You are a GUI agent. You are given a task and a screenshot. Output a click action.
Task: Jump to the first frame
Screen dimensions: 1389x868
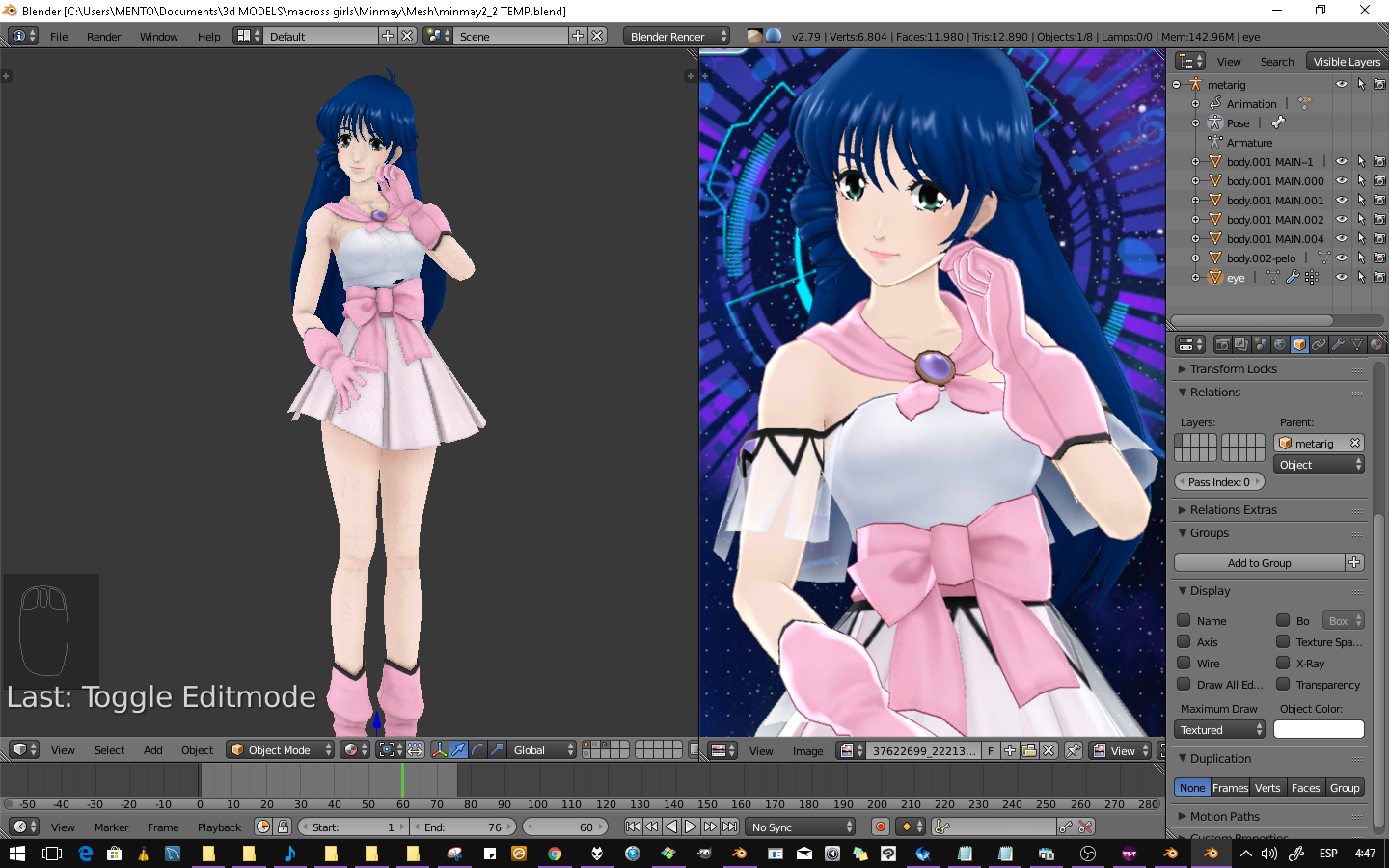[x=633, y=827]
